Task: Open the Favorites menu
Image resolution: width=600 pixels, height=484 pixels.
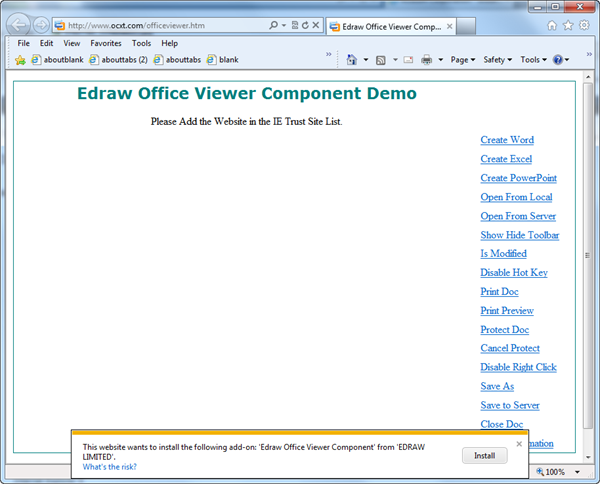Action: [106, 43]
